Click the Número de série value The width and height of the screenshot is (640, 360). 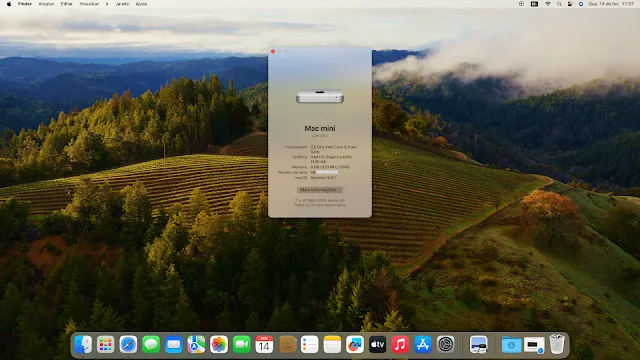[324, 172]
